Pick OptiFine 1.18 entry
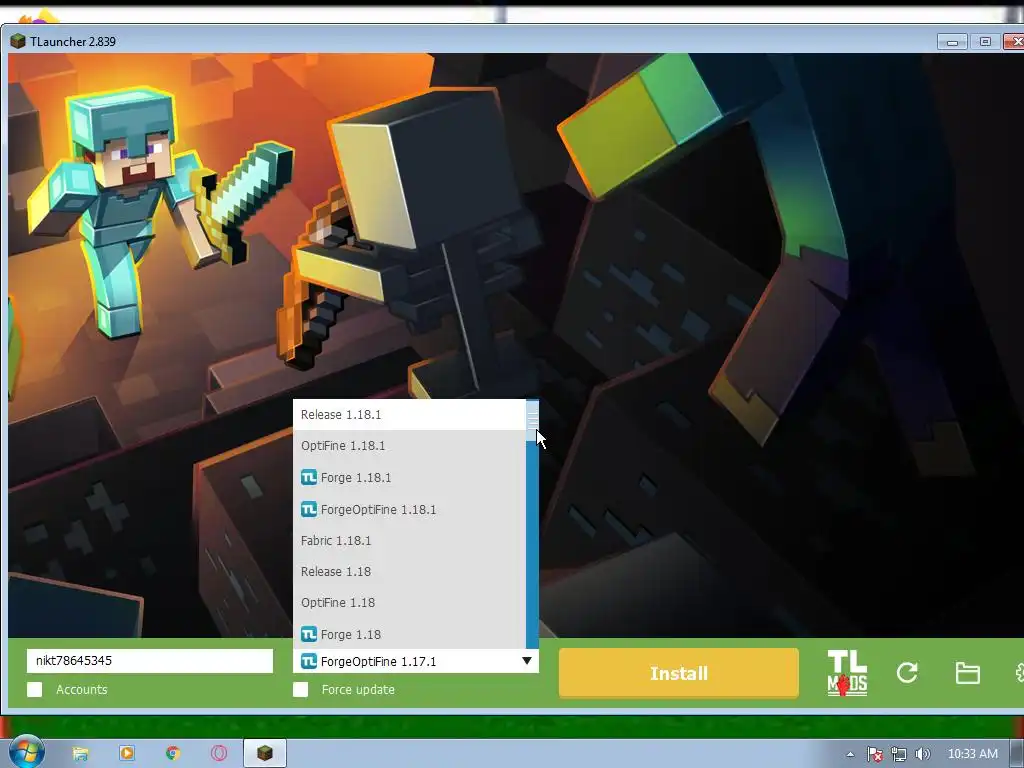The height and width of the screenshot is (768, 1024). point(409,603)
